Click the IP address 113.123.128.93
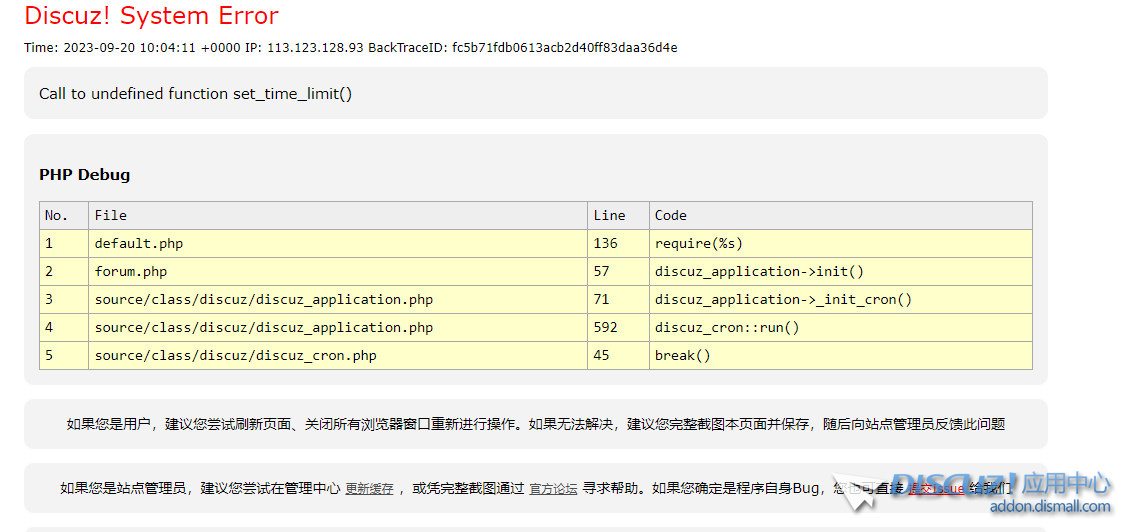This screenshot has width=1129, height=532. (x=315, y=48)
